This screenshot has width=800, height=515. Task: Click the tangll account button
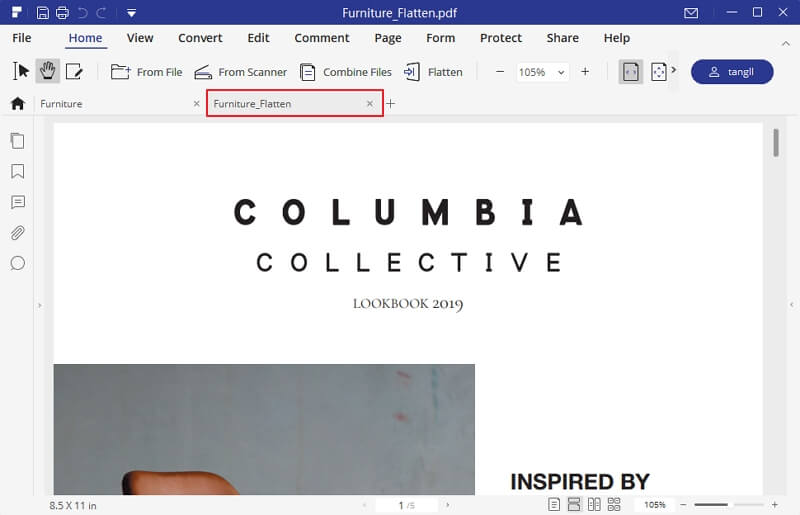point(732,72)
